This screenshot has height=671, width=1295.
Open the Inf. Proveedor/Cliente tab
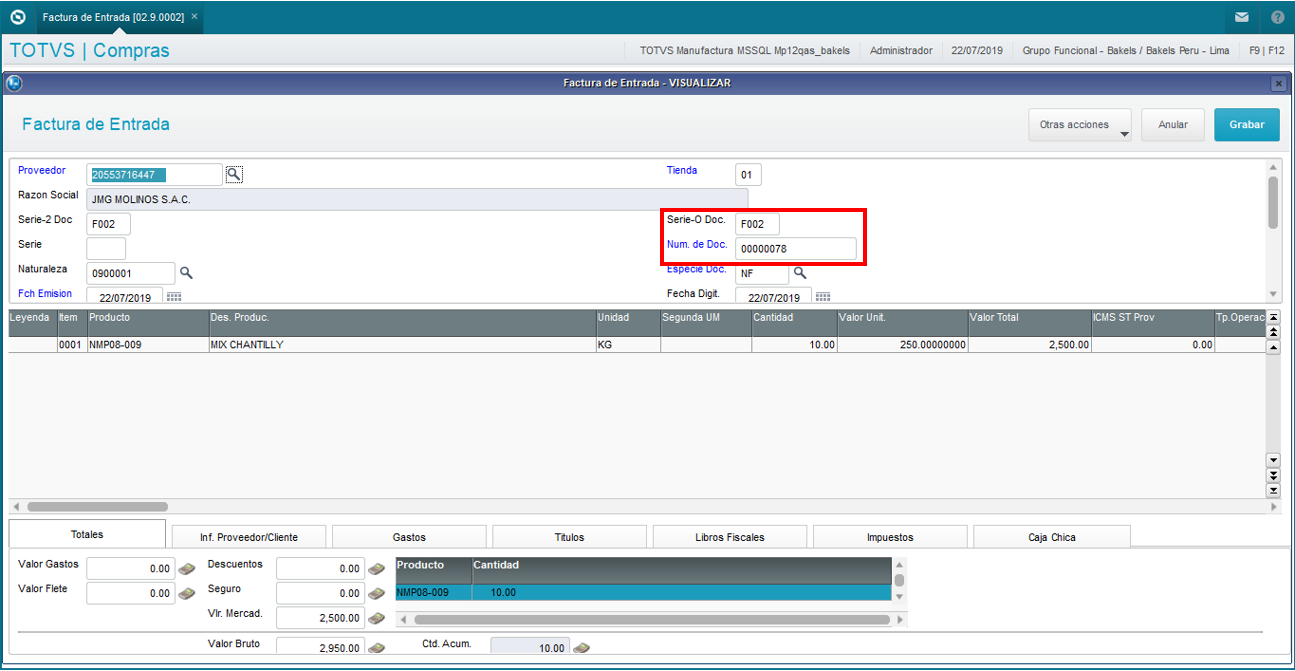(249, 537)
